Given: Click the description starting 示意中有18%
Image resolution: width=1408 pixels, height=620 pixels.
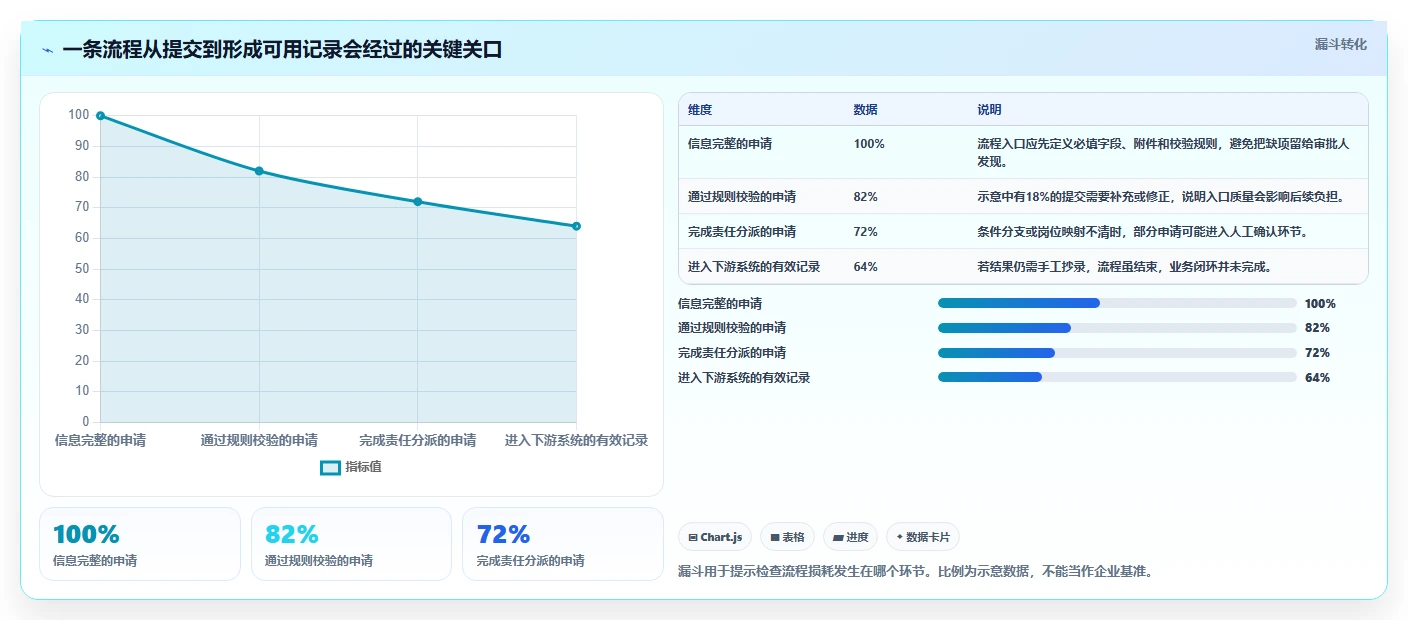Looking at the screenshot, I should pos(1161,197).
